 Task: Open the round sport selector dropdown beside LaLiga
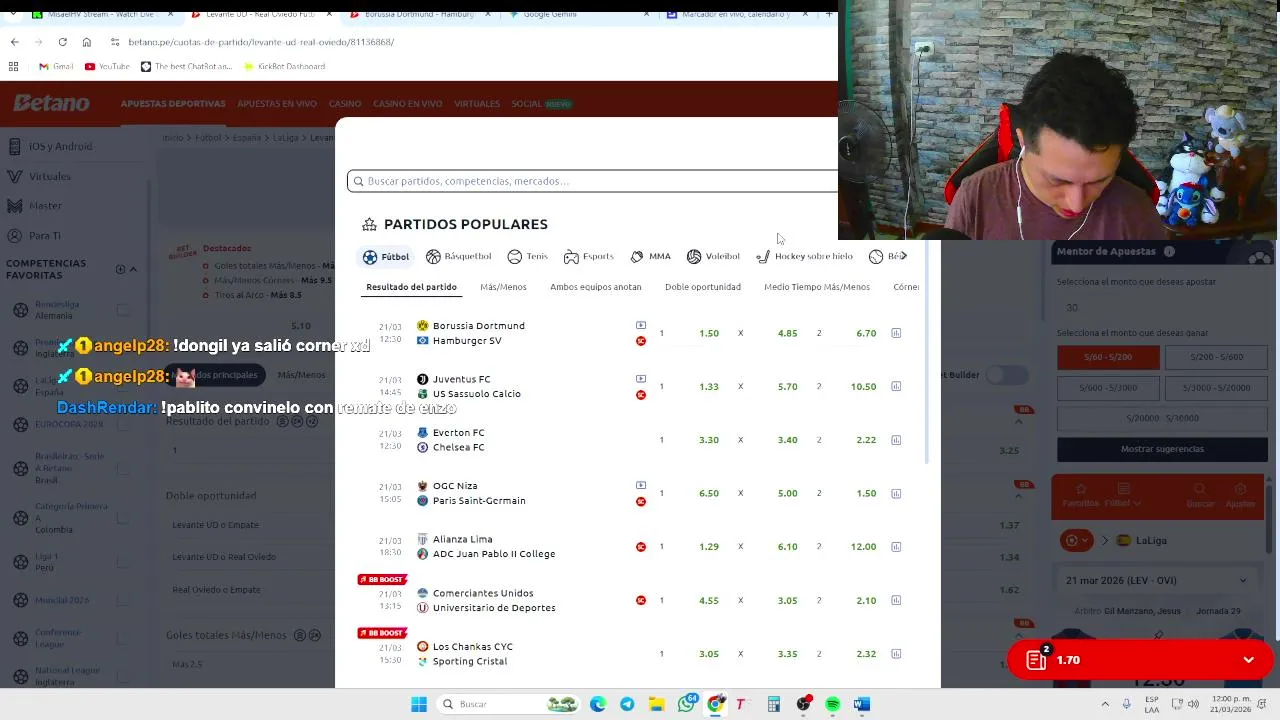pos(1078,540)
